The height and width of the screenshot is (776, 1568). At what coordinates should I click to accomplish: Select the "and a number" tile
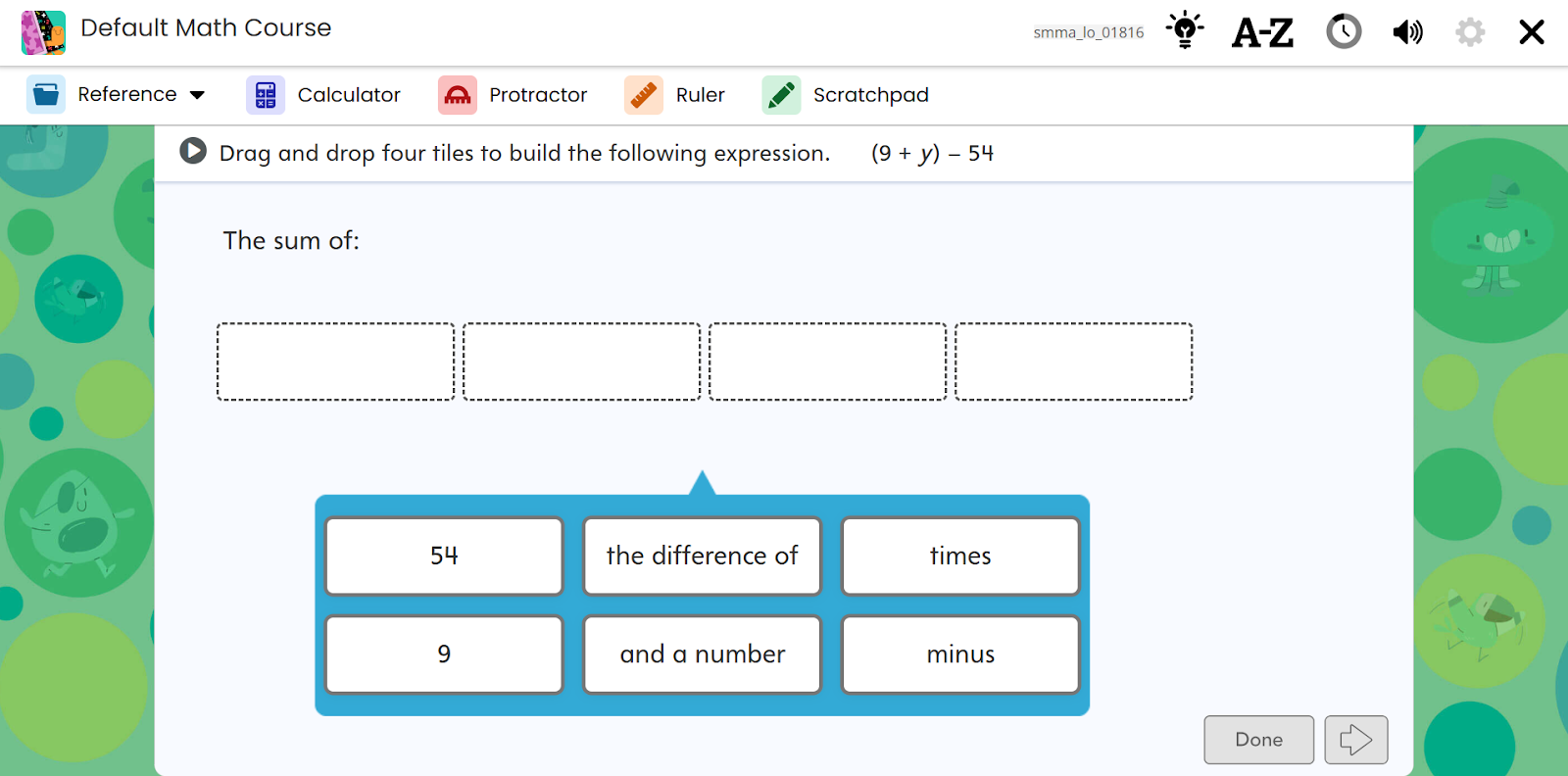702,654
